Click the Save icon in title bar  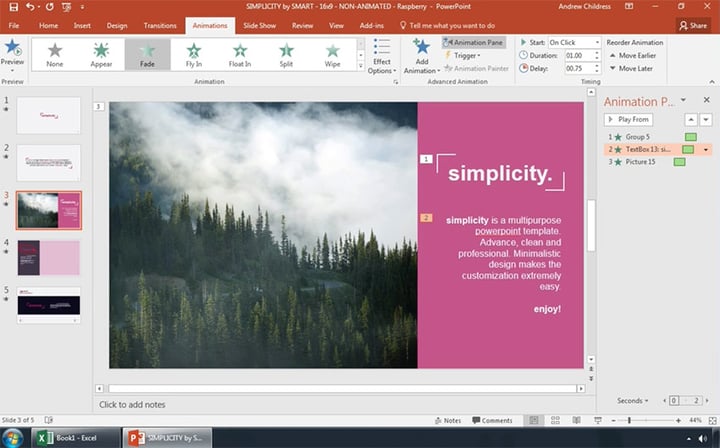click(x=13, y=7)
